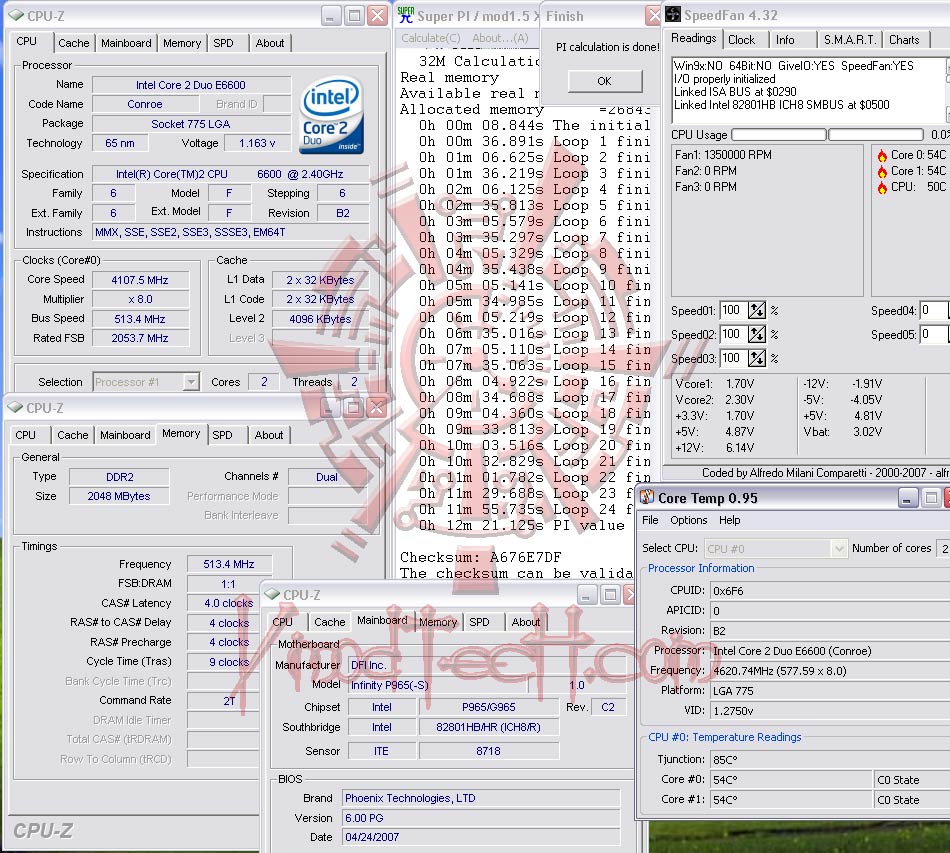Close the top CPU-Z window
The width and height of the screenshot is (950, 853).
pos(378,16)
